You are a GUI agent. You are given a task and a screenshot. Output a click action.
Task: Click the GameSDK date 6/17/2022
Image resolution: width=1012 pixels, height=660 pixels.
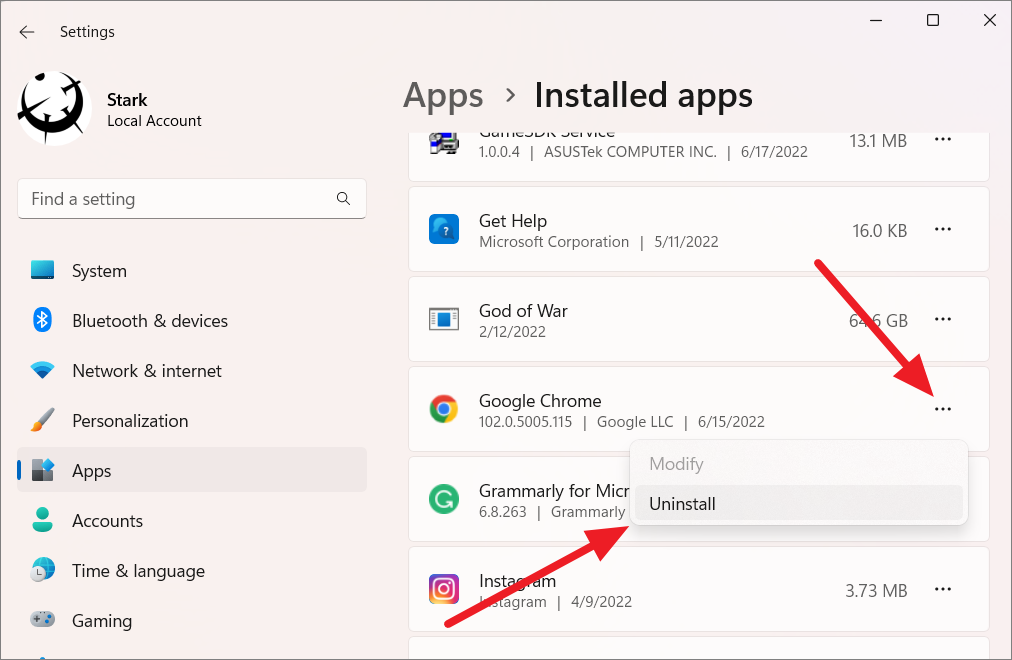[x=774, y=152]
